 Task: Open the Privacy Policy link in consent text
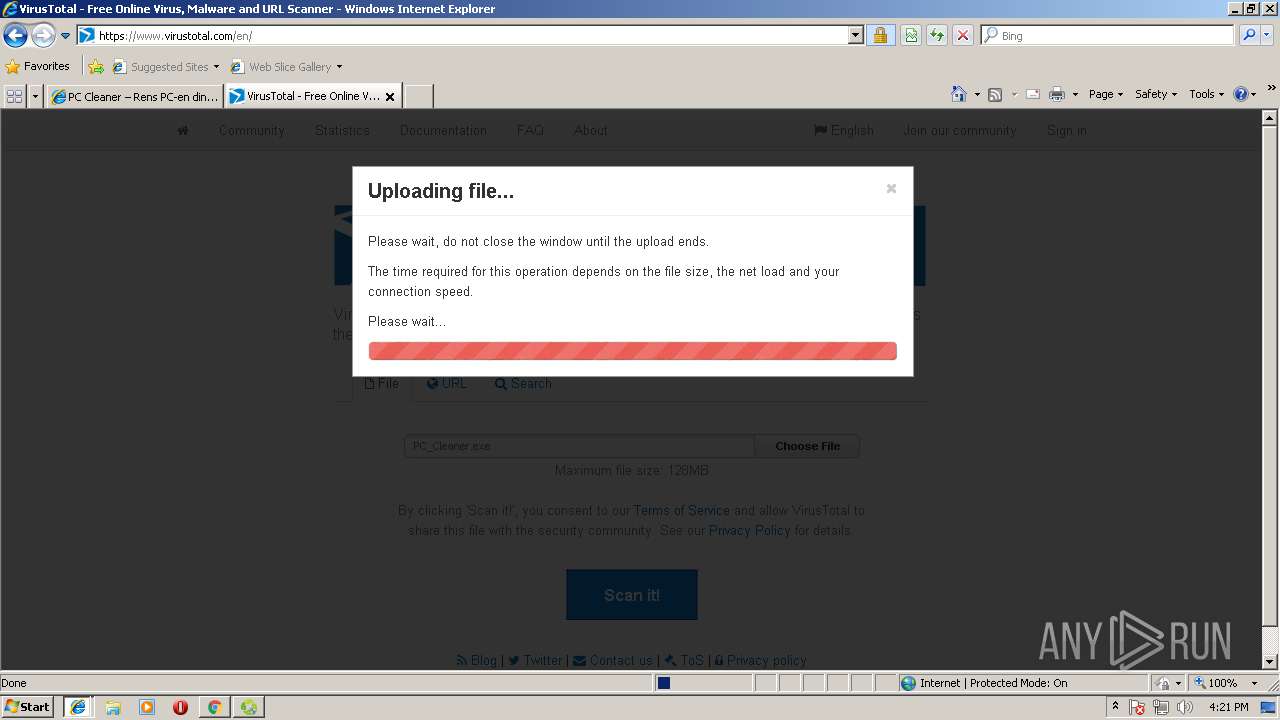pyautogui.click(x=749, y=530)
